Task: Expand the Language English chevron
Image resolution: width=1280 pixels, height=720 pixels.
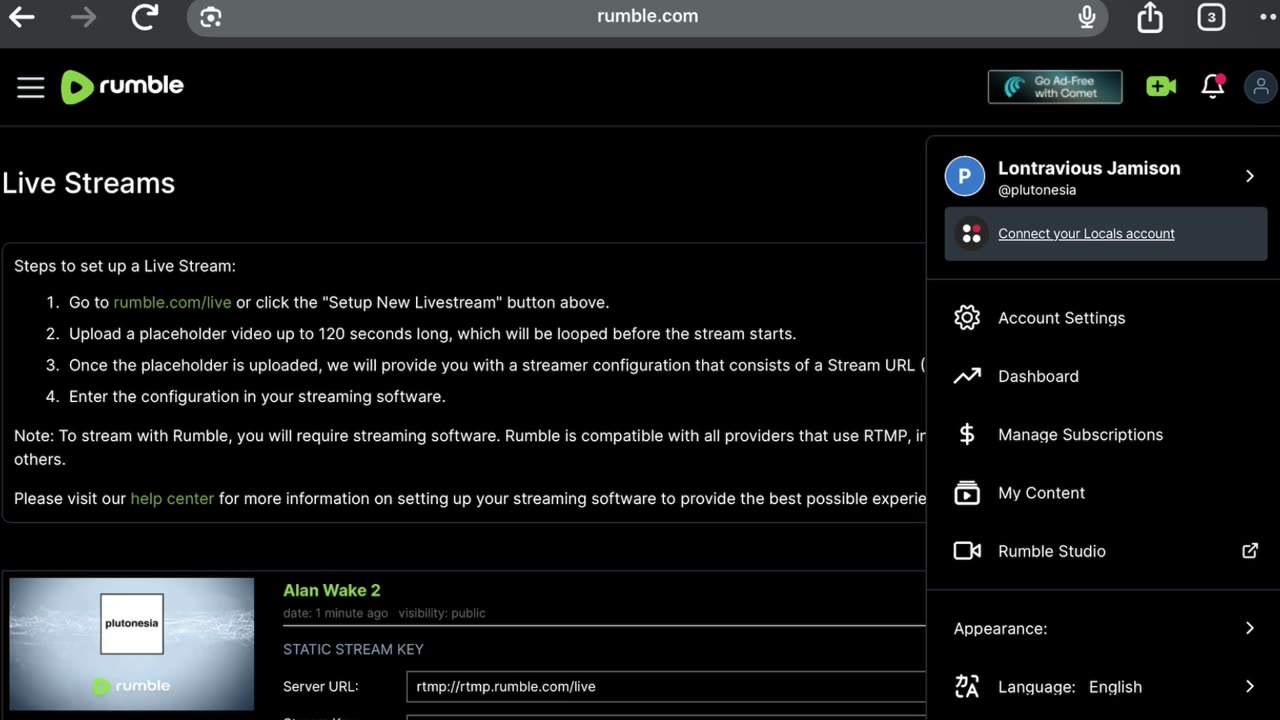Action: tap(1250, 686)
